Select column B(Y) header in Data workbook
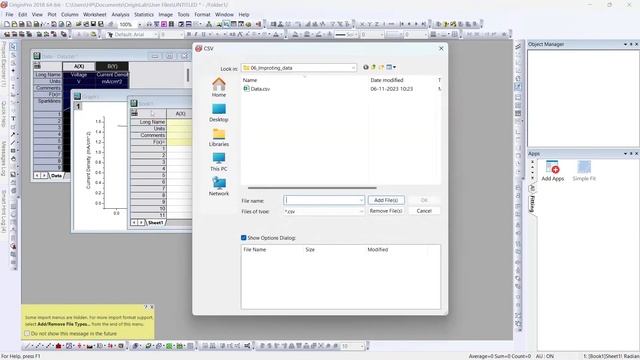640x360 pixels. click(x=112, y=66)
